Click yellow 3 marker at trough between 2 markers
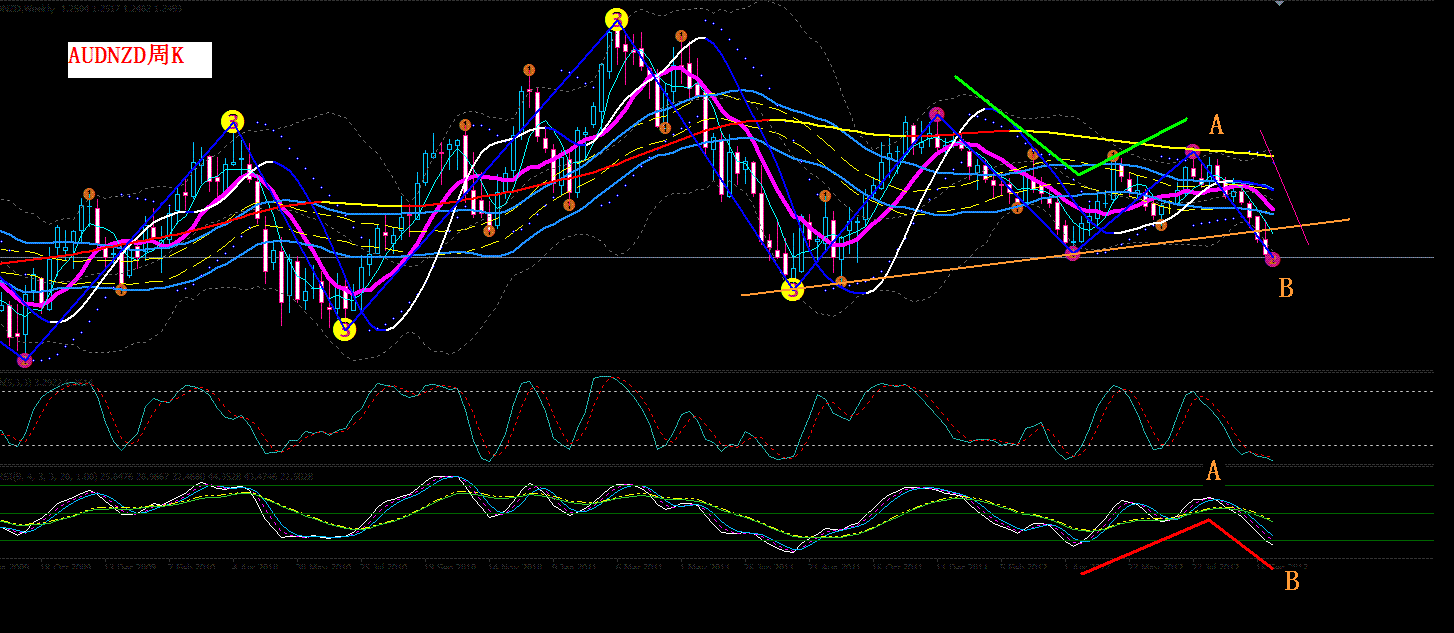This screenshot has width=1454, height=633. coord(345,328)
